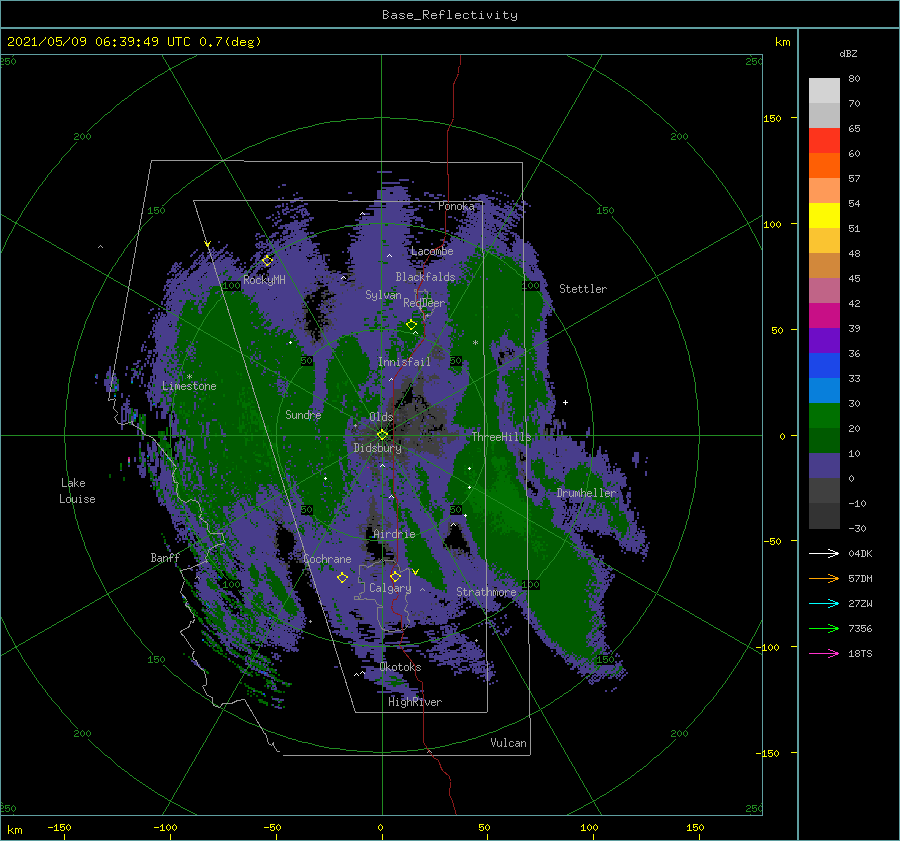Image resolution: width=900 pixels, height=841 pixels.
Task: Click the Okotoks city label
Action: pyautogui.click(x=401, y=667)
